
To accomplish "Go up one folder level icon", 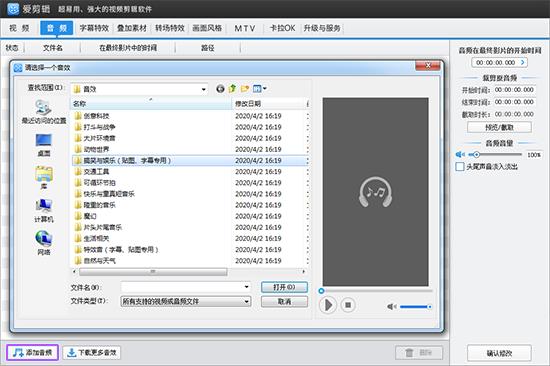I will (232, 89).
